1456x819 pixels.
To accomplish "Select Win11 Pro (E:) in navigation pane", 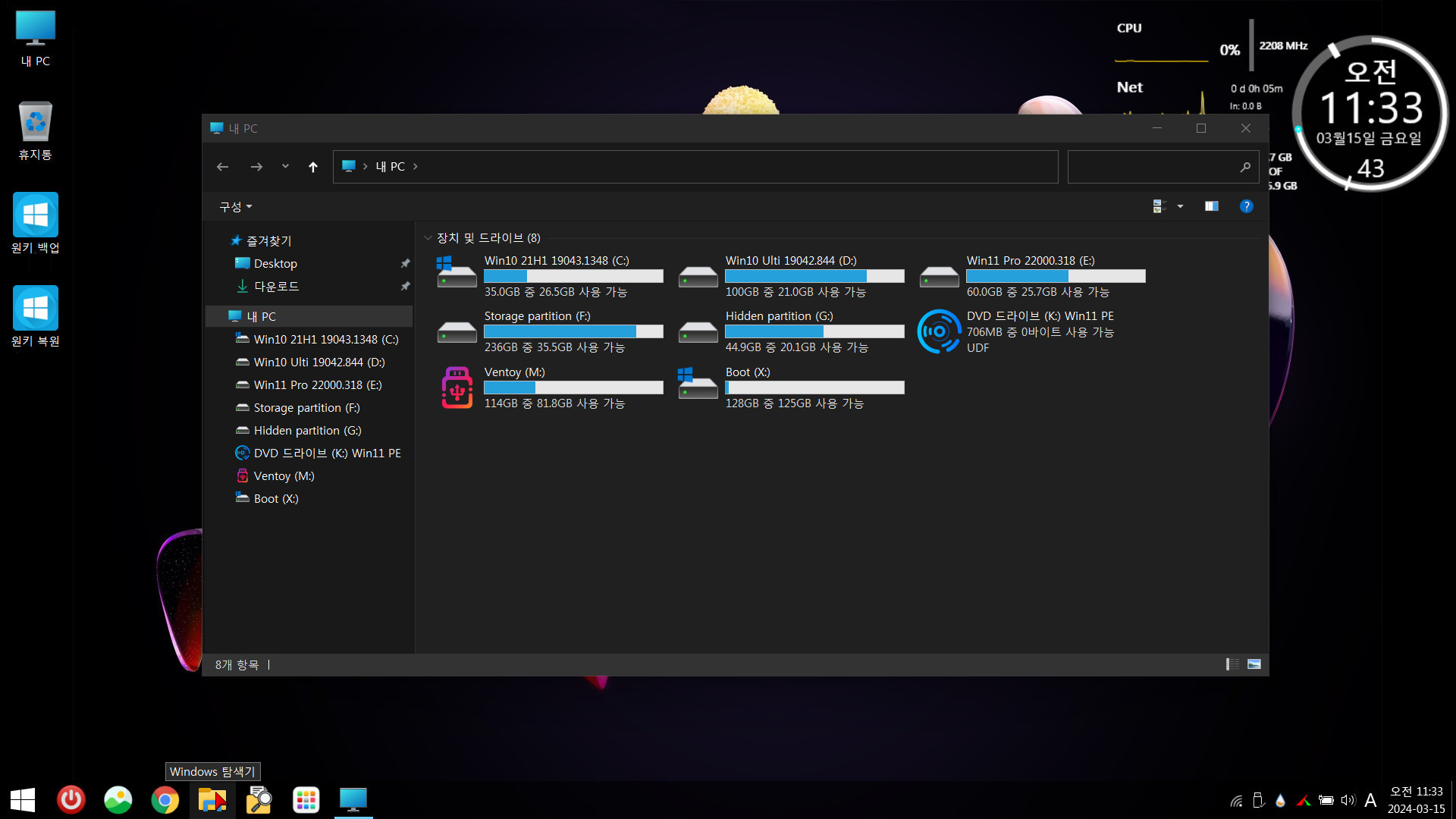I will click(x=318, y=384).
